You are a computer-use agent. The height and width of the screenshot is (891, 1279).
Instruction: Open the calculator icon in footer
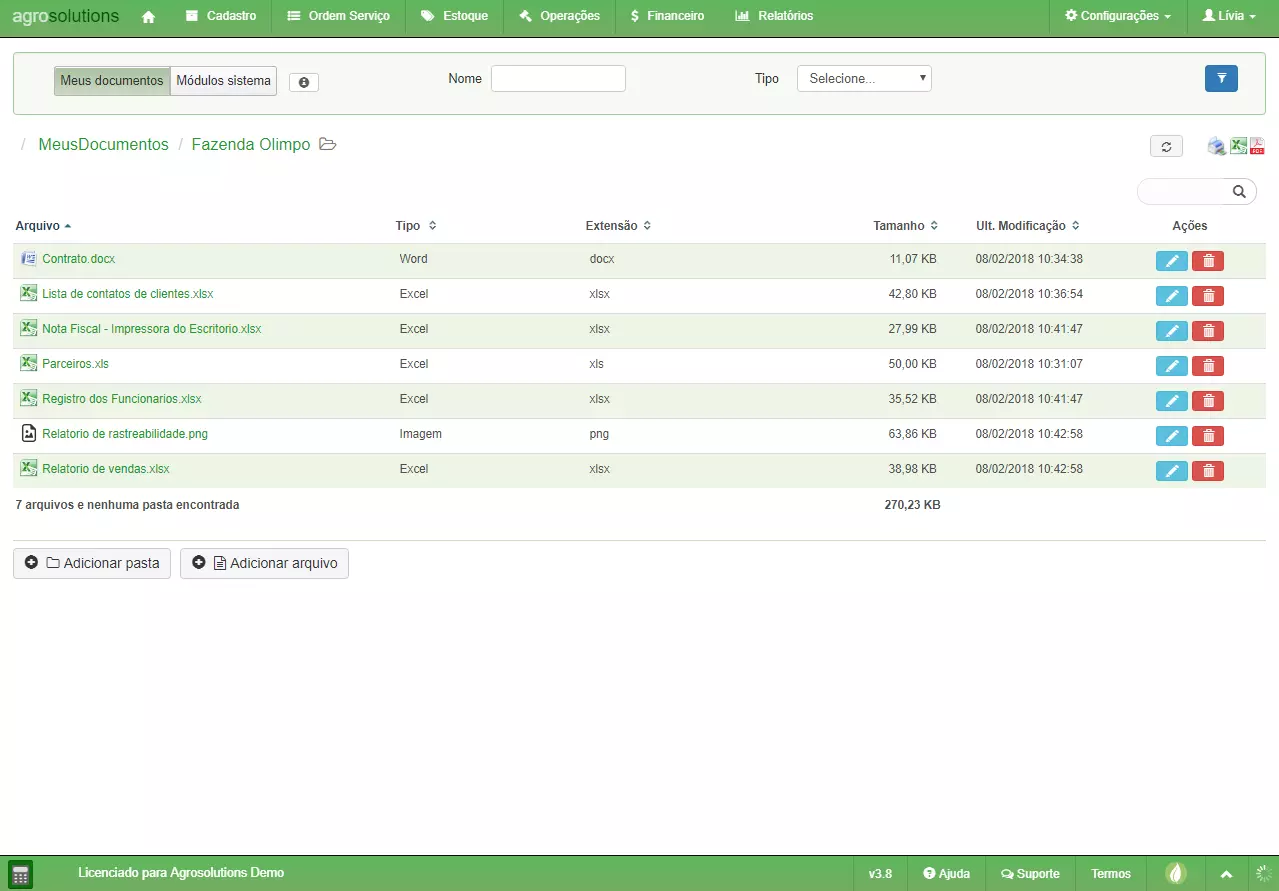(x=20, y=873)
